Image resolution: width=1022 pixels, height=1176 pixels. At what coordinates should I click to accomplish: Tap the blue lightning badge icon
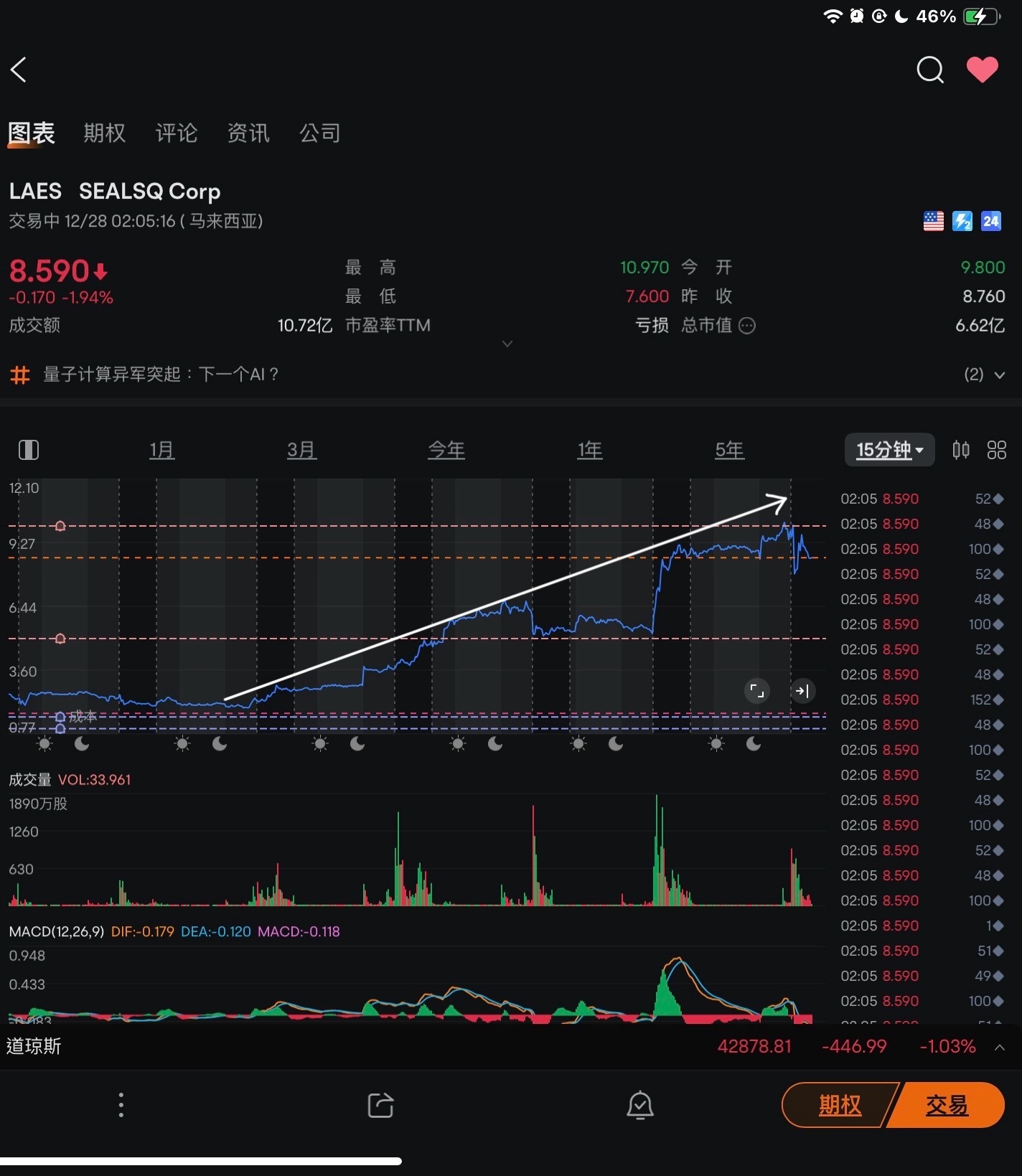pos(962,221)
